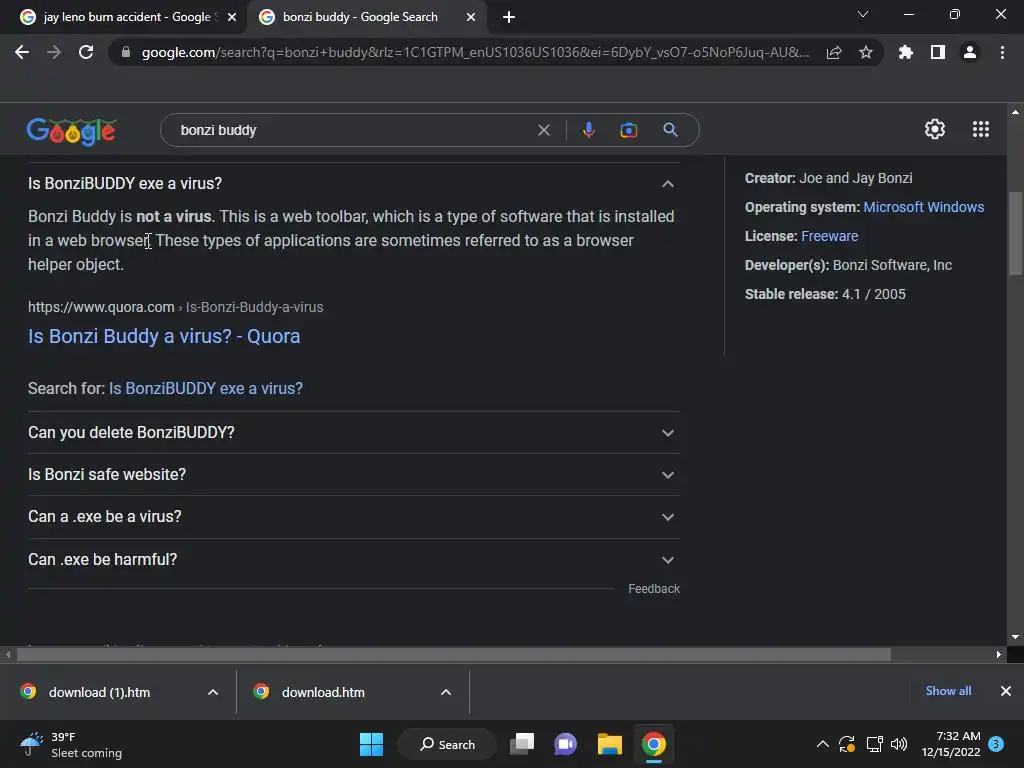Open 'Is Bonzi Buddy a virus? - Quora' link
Viewport: 1024px width, 768px height.
[164, 336]
